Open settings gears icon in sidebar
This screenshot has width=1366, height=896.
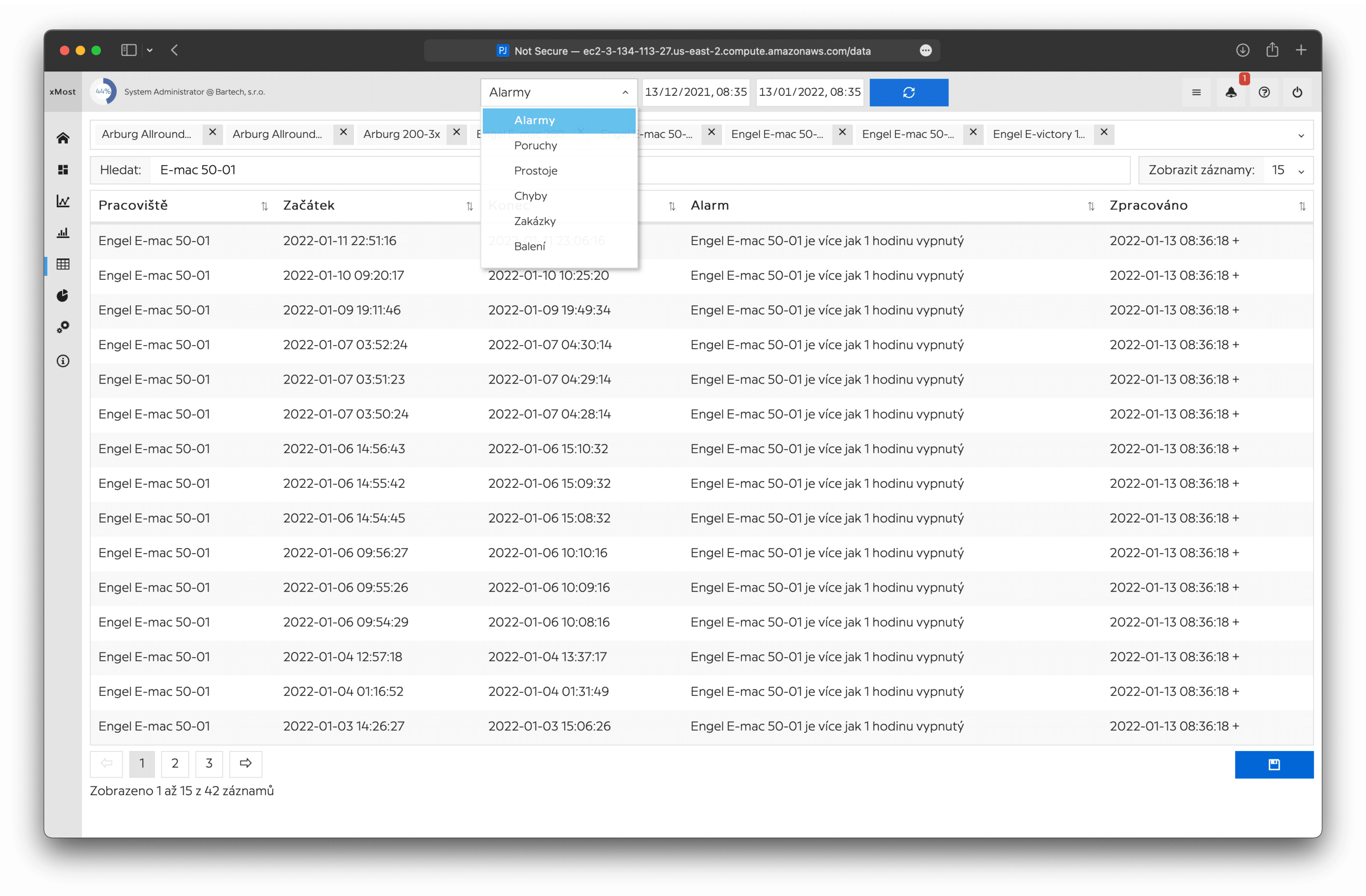pyautogui.click(x=63, y=327)
